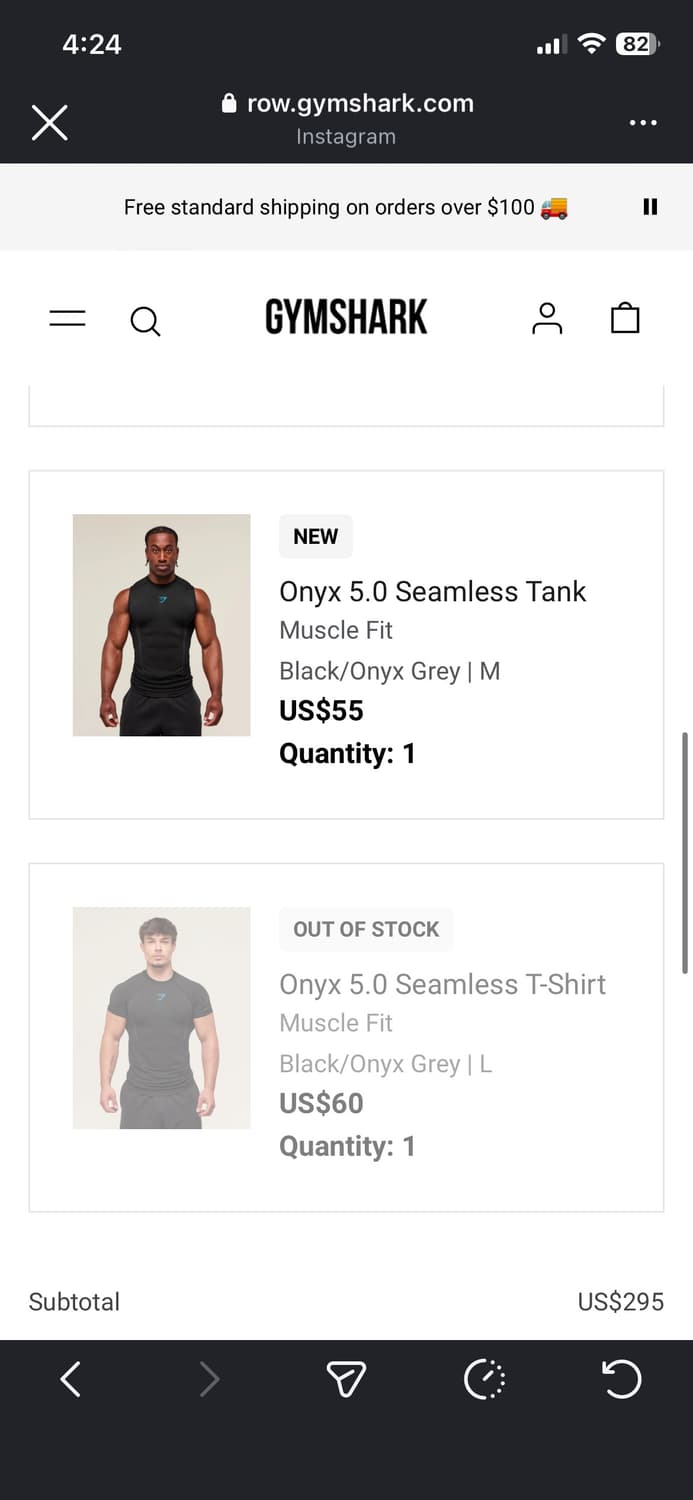The height and width of the screenshot is (1500, 693).
Task: Tap the search magnifier icon
Action: click(x=145, y=321)
